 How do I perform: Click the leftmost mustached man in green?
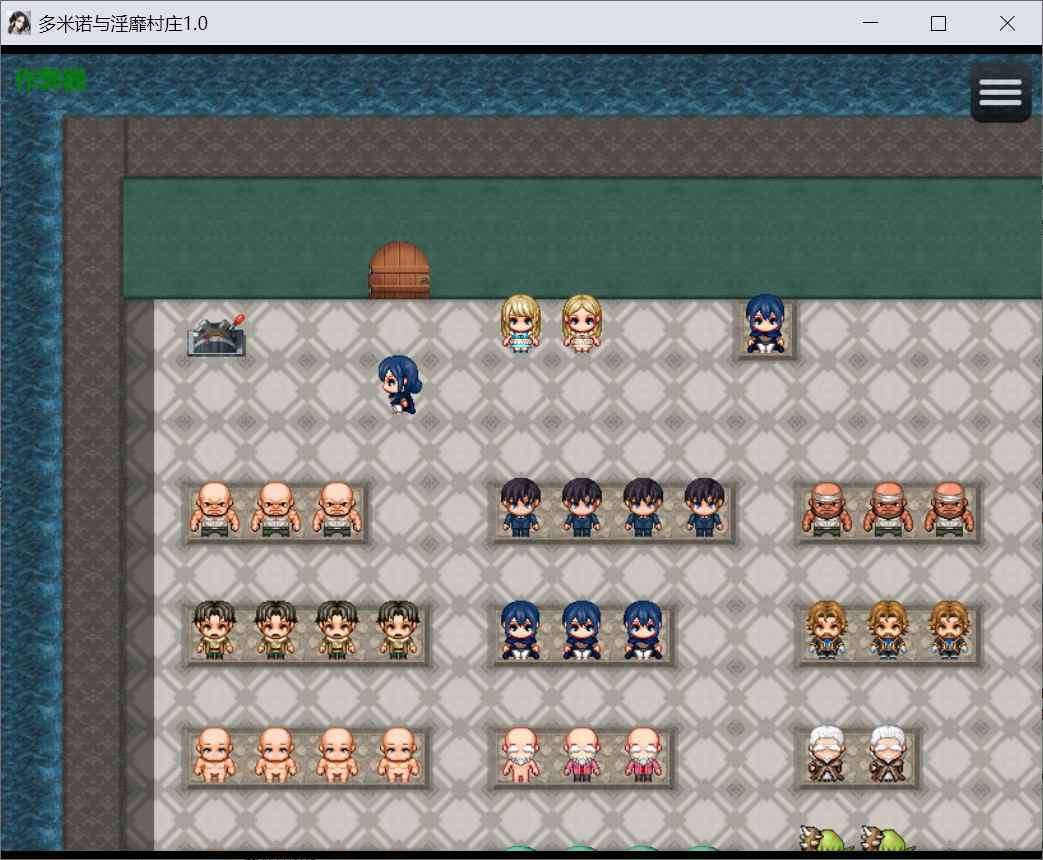(x=214, y=630)
